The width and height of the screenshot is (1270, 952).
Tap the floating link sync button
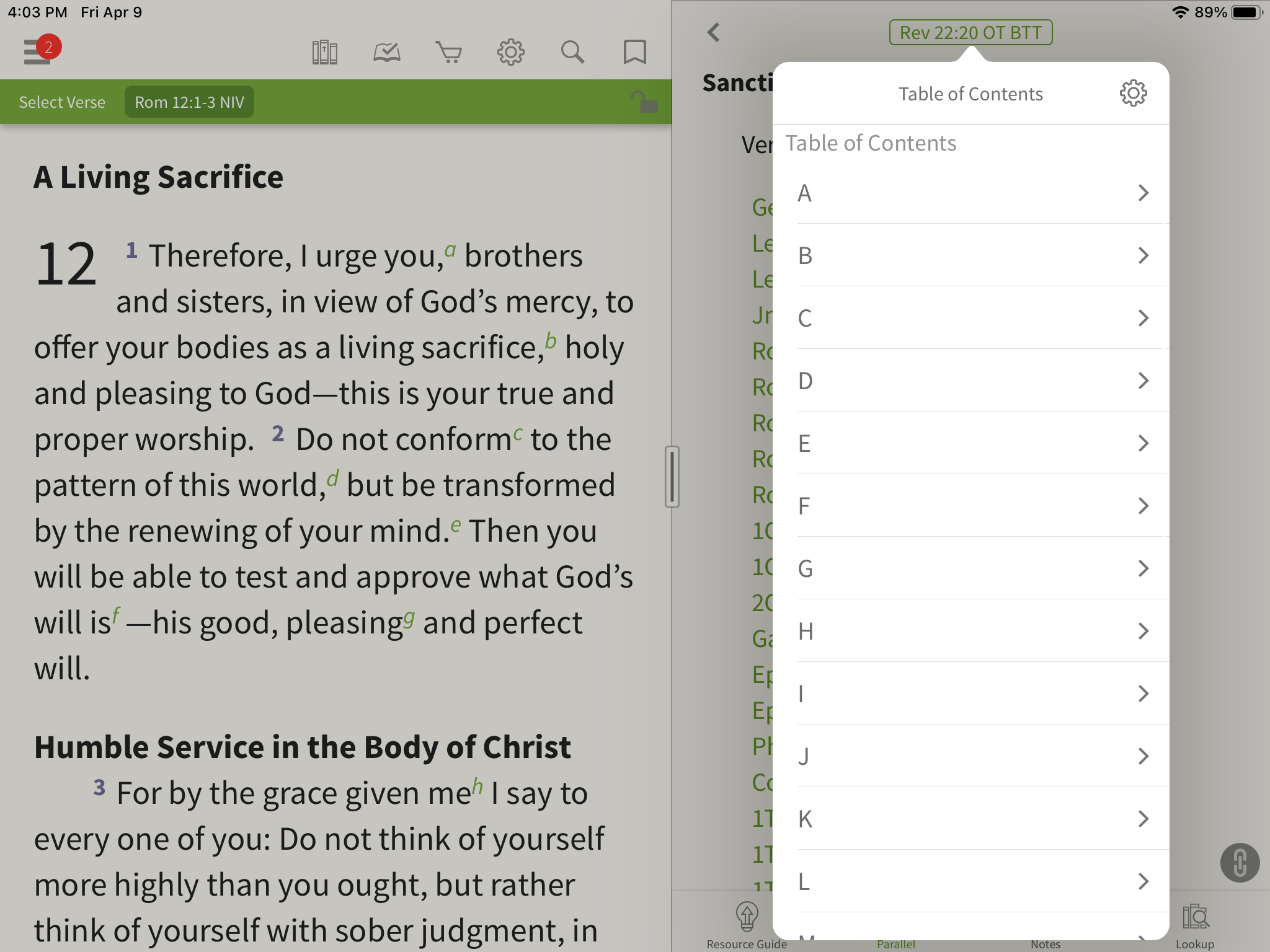pos(1240,863)
